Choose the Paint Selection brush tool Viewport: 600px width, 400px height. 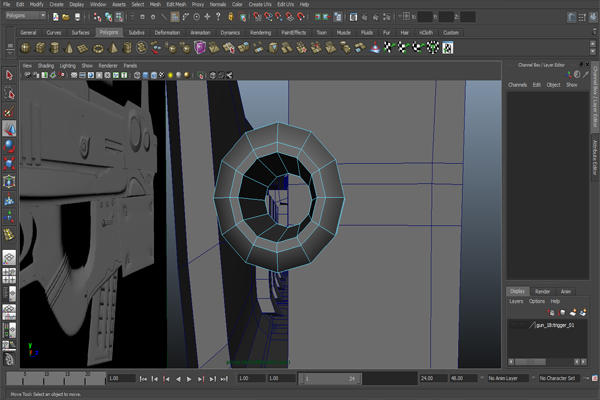9,111
